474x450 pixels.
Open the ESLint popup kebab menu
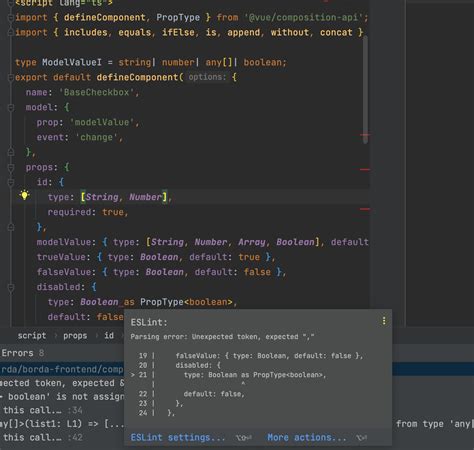[x=384, y=321]
